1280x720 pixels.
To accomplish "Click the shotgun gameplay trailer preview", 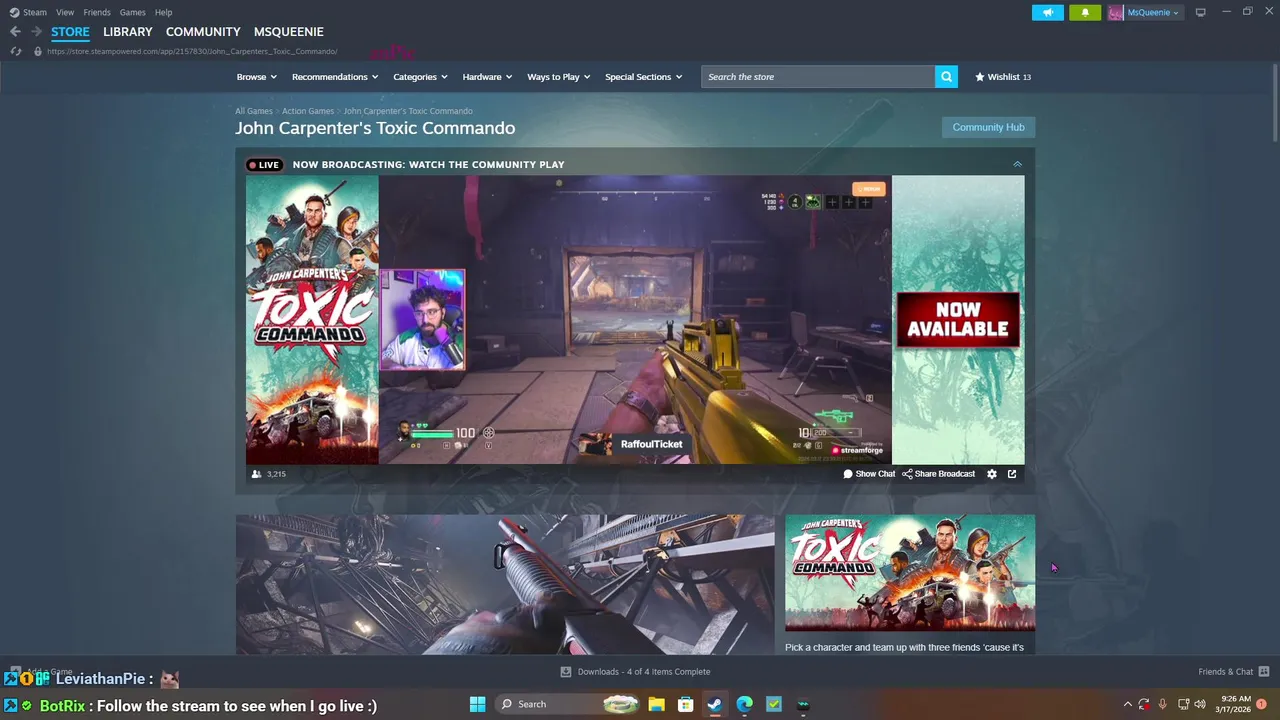I will [x=505, y=585].
